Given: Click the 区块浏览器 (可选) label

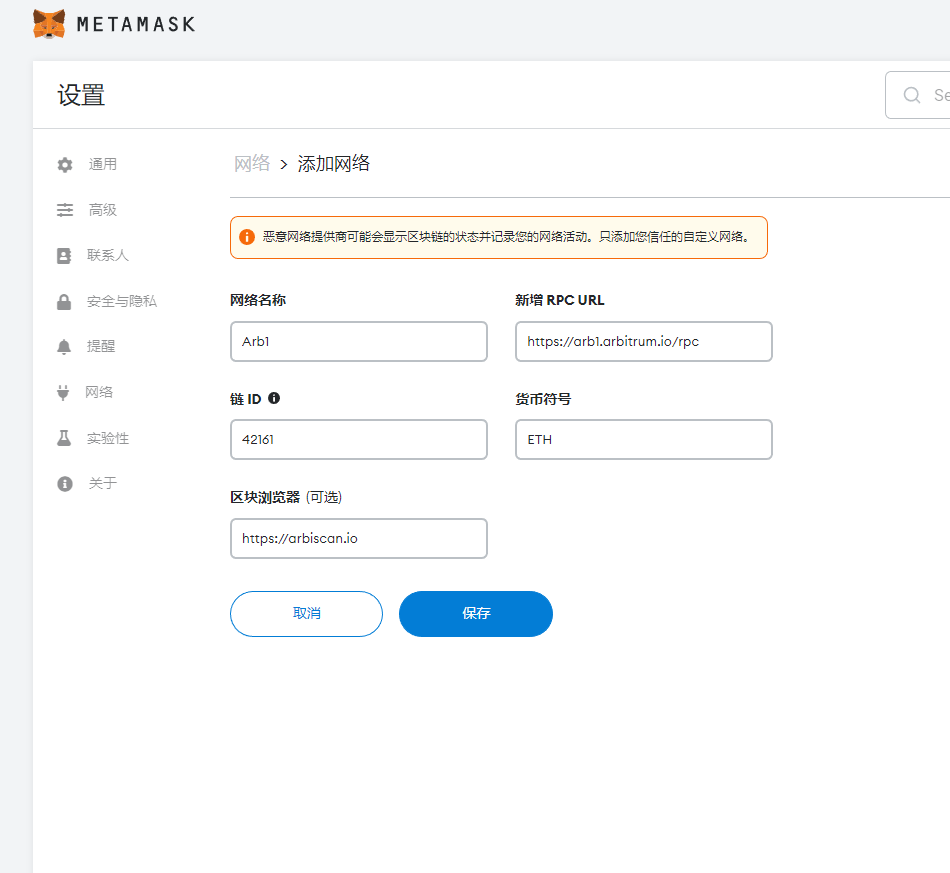Looking at the screenshot, I should tap(286, 497).
